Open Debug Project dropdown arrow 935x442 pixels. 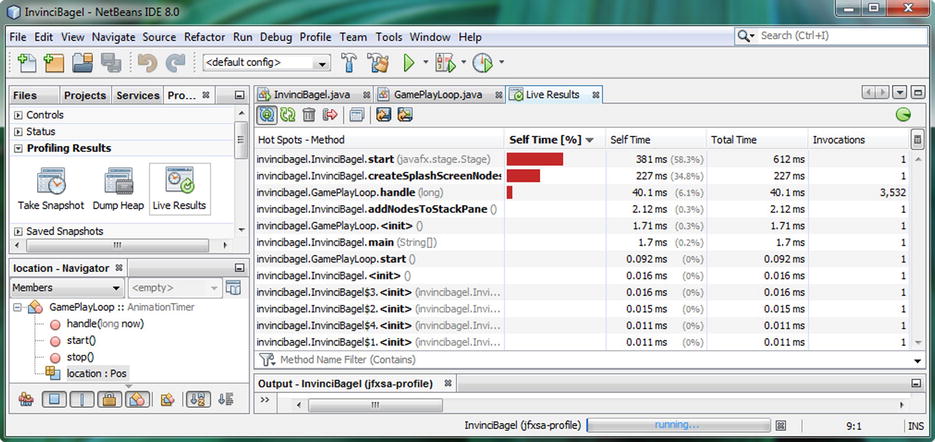coord(463,62)
